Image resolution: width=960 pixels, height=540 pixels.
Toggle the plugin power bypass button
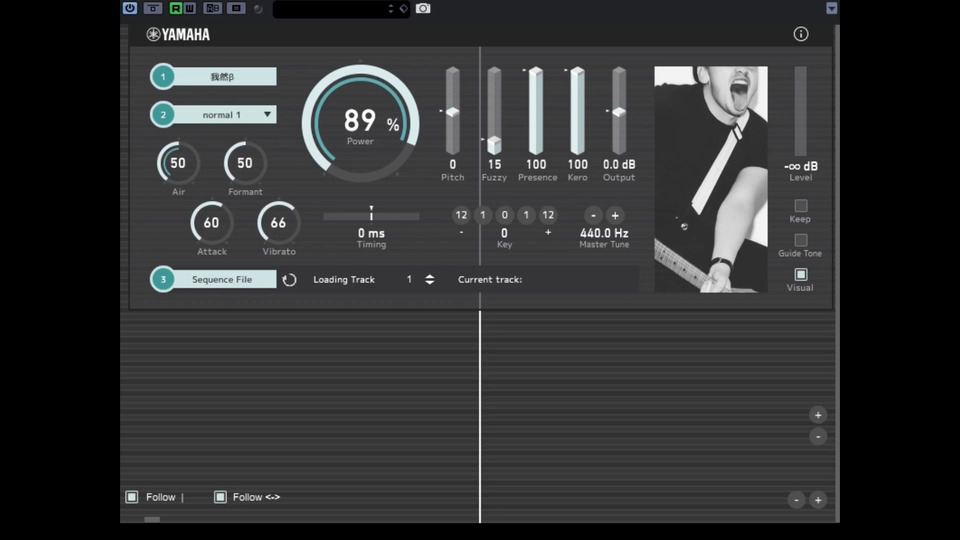tap(130, 8)
